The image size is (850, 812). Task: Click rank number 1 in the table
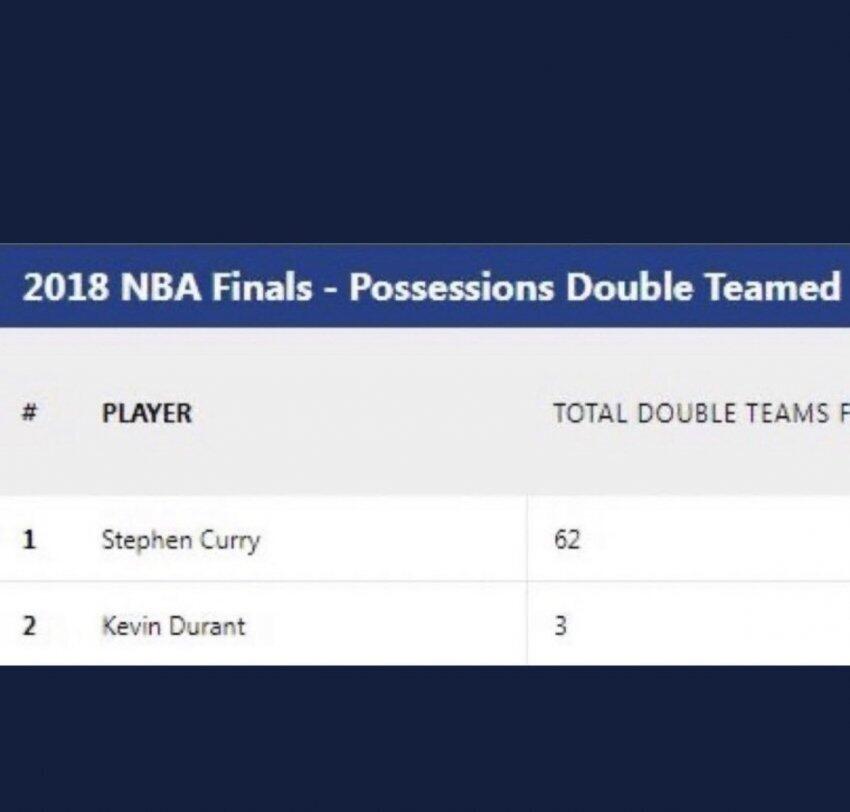[29, 540]
